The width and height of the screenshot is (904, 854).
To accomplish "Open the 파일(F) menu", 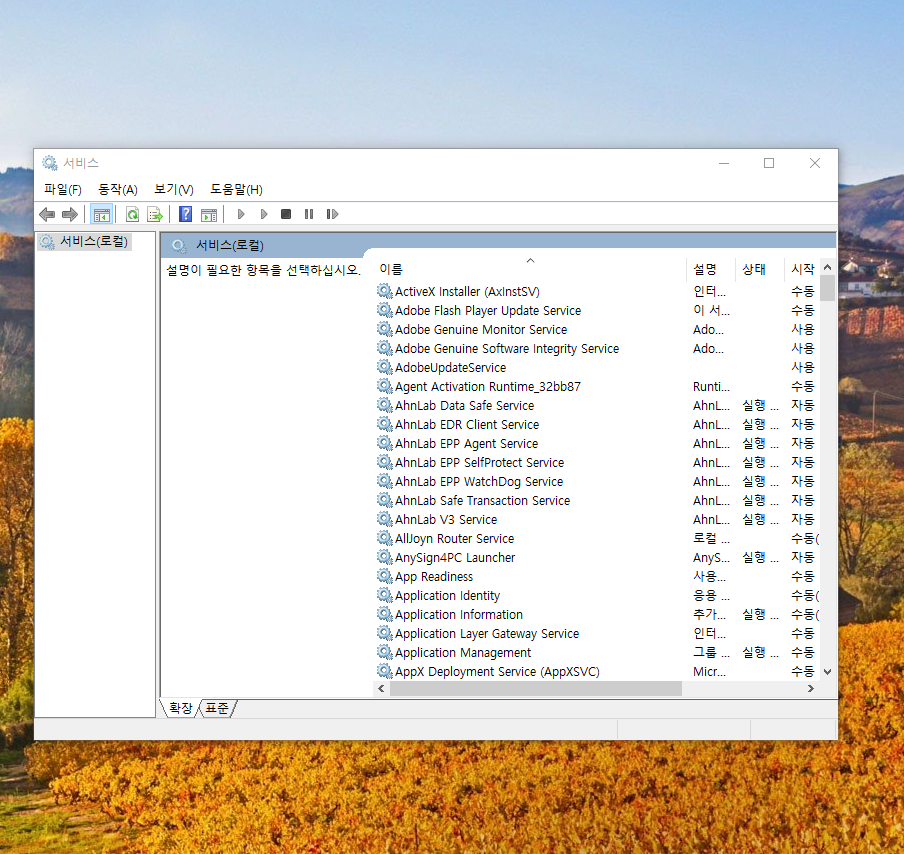I will (63, 190).
